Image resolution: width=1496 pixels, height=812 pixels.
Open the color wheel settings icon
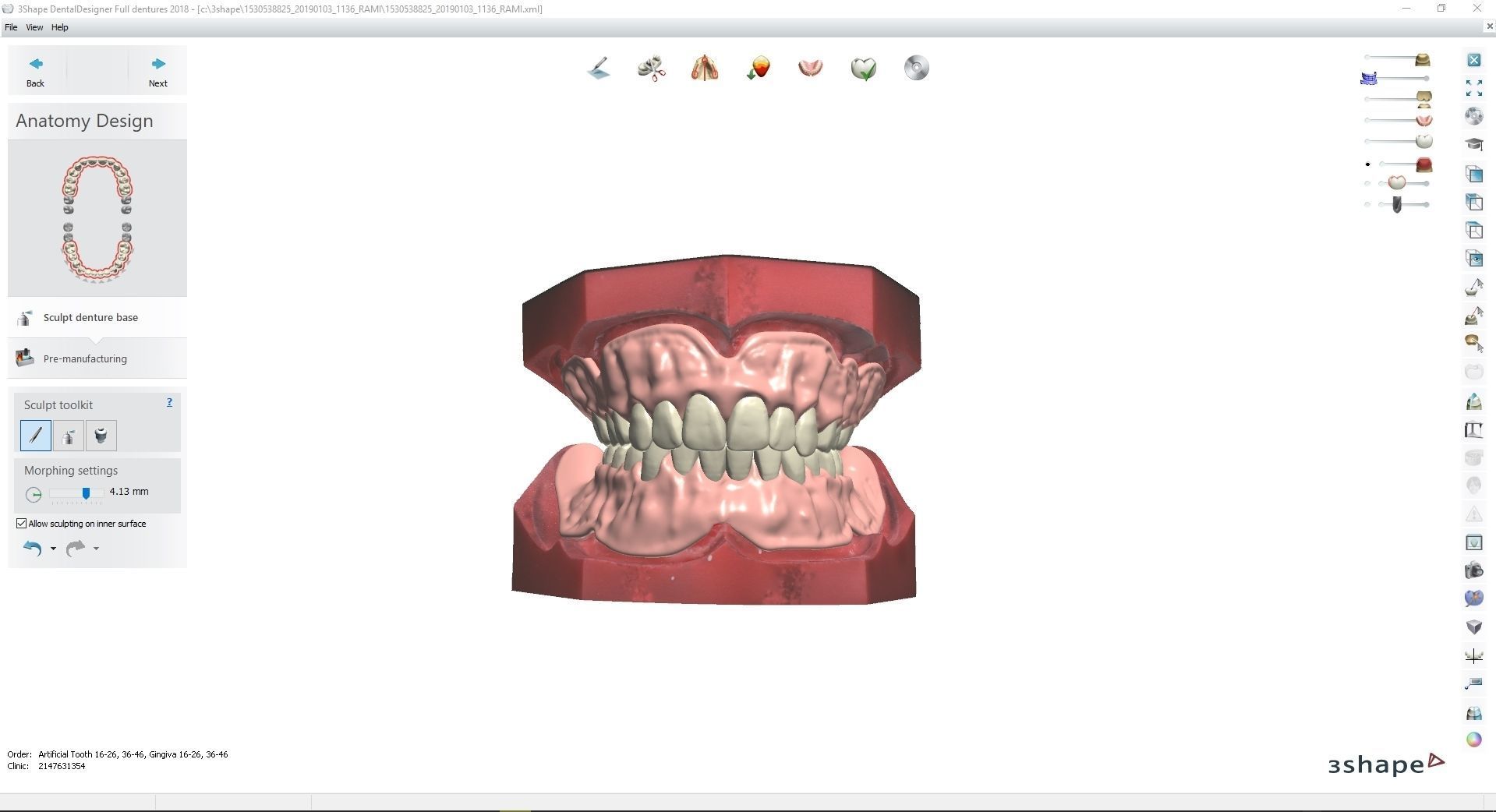coord(1474,740)
